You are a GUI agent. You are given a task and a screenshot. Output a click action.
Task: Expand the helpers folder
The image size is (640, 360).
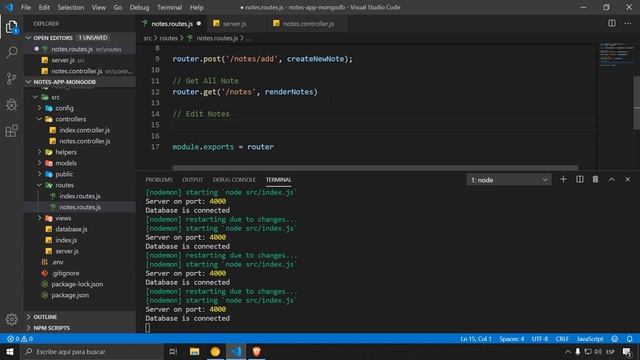pyautogui.click(x=40, y=152)
